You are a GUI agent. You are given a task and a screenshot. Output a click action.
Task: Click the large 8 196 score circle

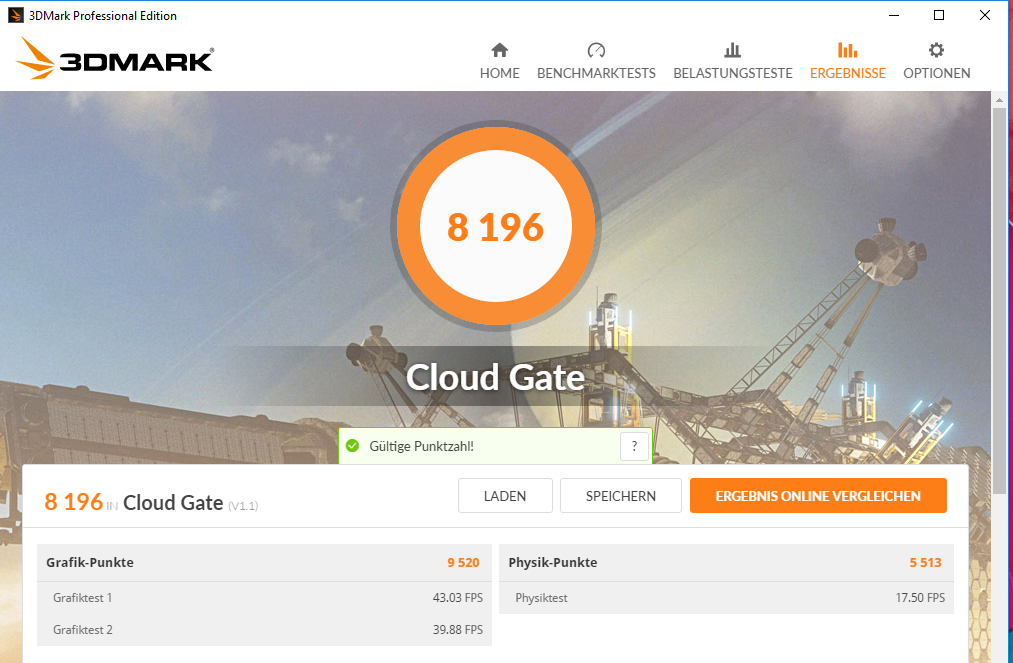(x=496, y=226)
